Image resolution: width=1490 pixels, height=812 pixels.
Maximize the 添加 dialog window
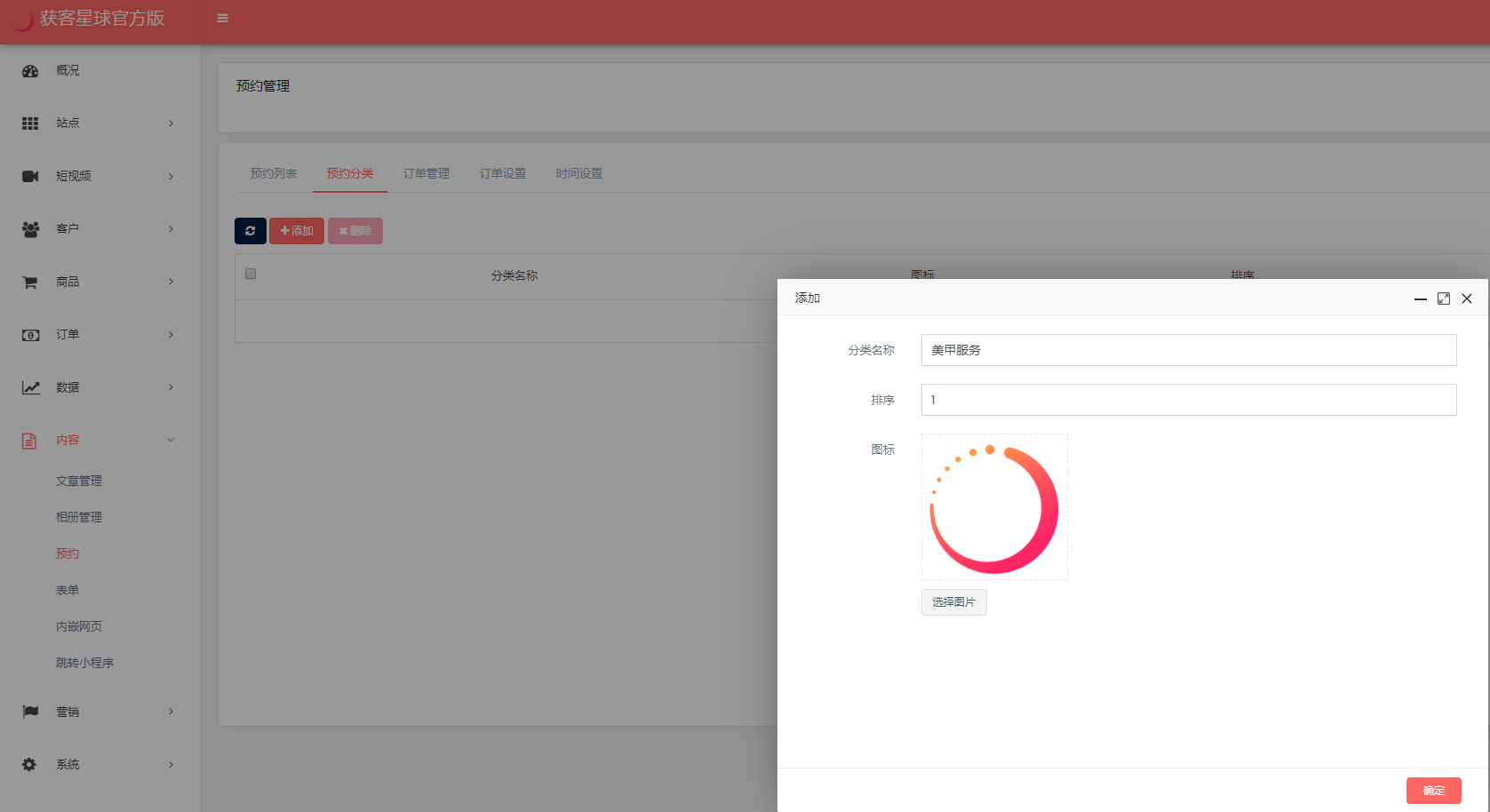tap(1444, 299)
